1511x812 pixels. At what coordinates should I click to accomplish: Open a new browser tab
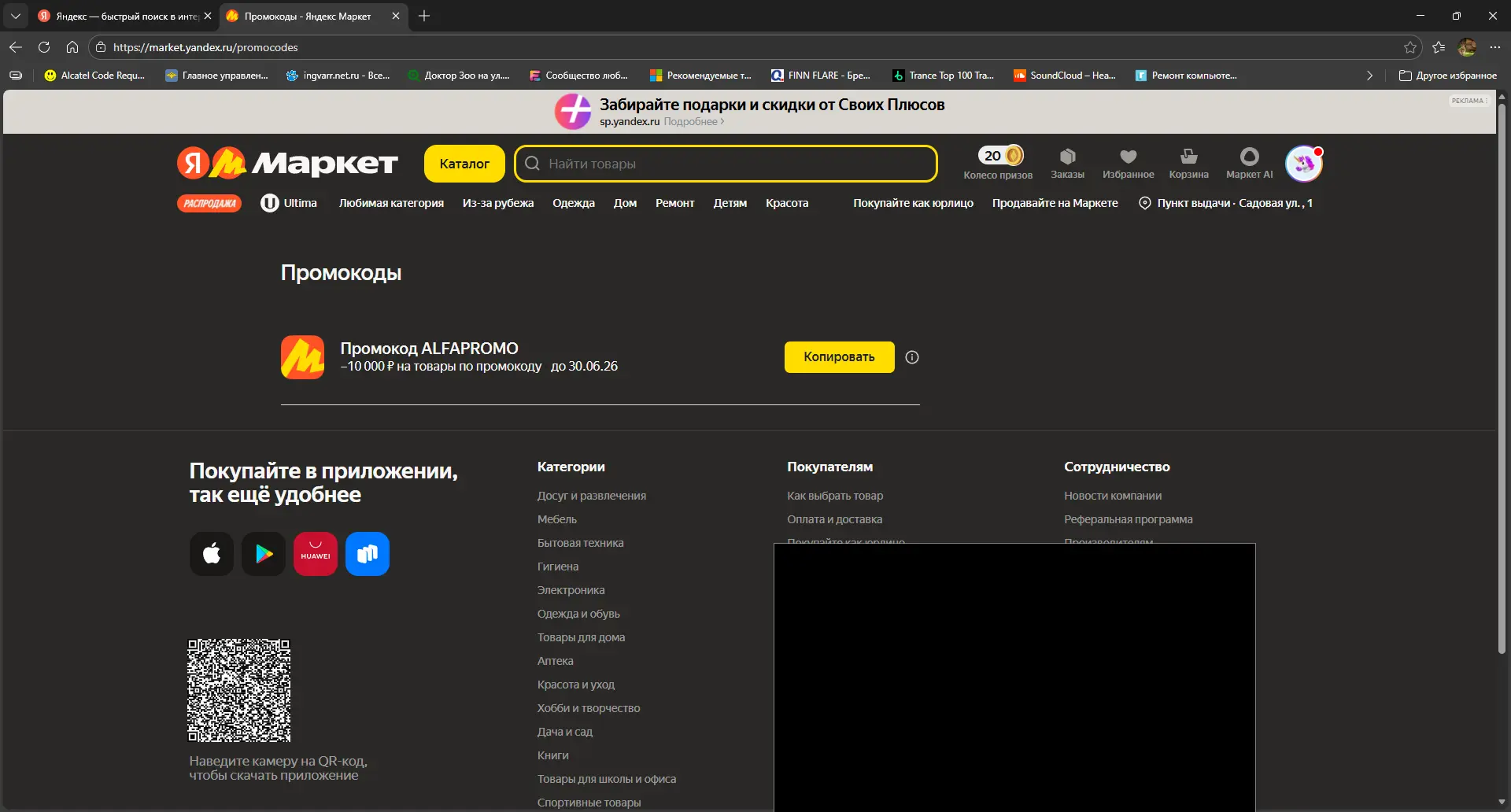click(424, 16)
